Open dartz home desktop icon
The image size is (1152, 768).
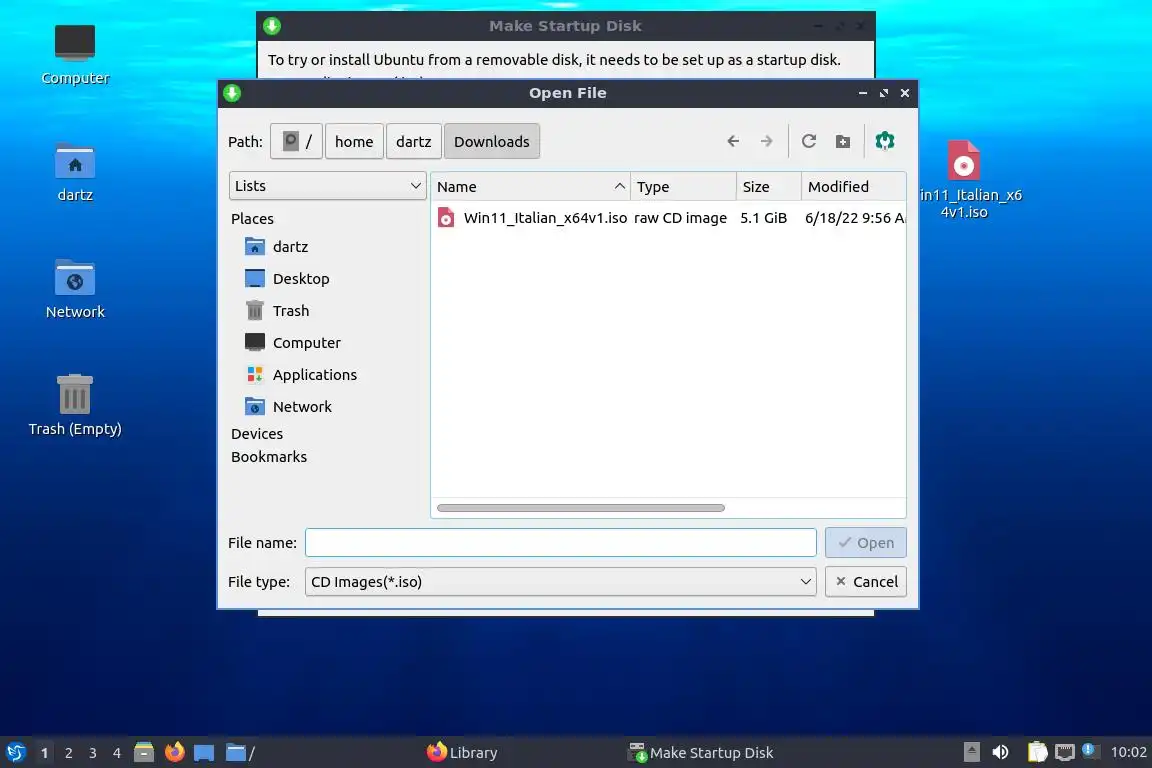75,172
